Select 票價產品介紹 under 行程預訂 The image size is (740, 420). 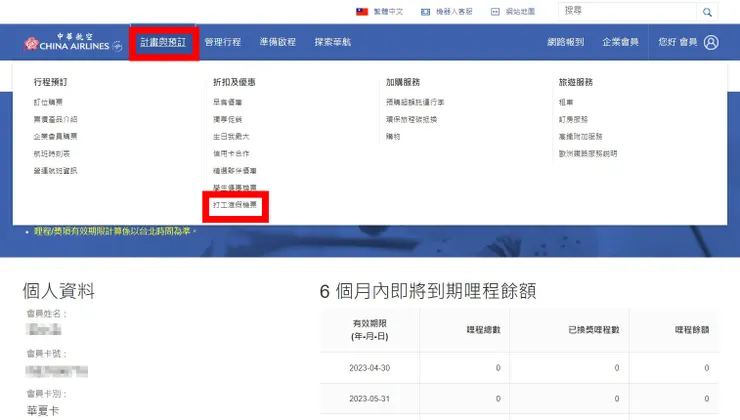click(x=55, y=119)
